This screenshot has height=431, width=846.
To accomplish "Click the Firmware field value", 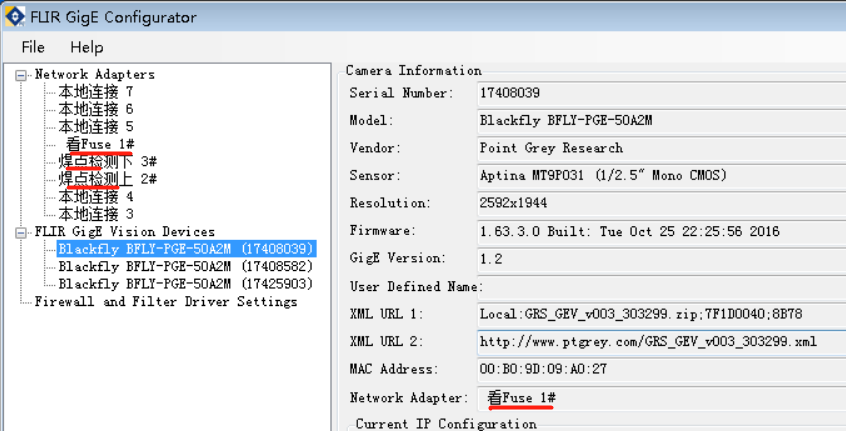I will 661,232.
